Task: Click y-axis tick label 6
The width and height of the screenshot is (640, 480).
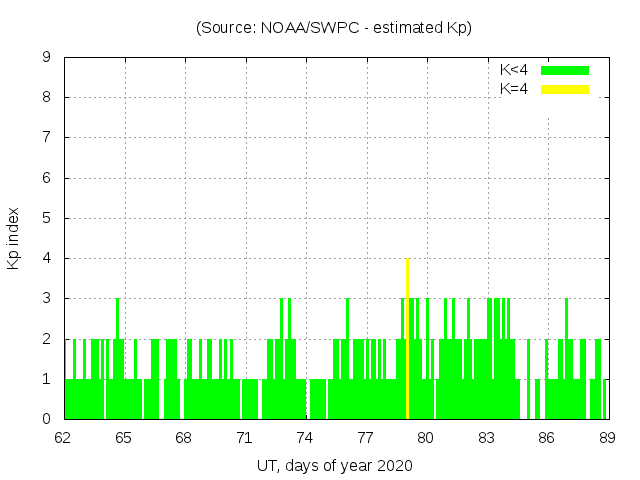Action: 46,178
